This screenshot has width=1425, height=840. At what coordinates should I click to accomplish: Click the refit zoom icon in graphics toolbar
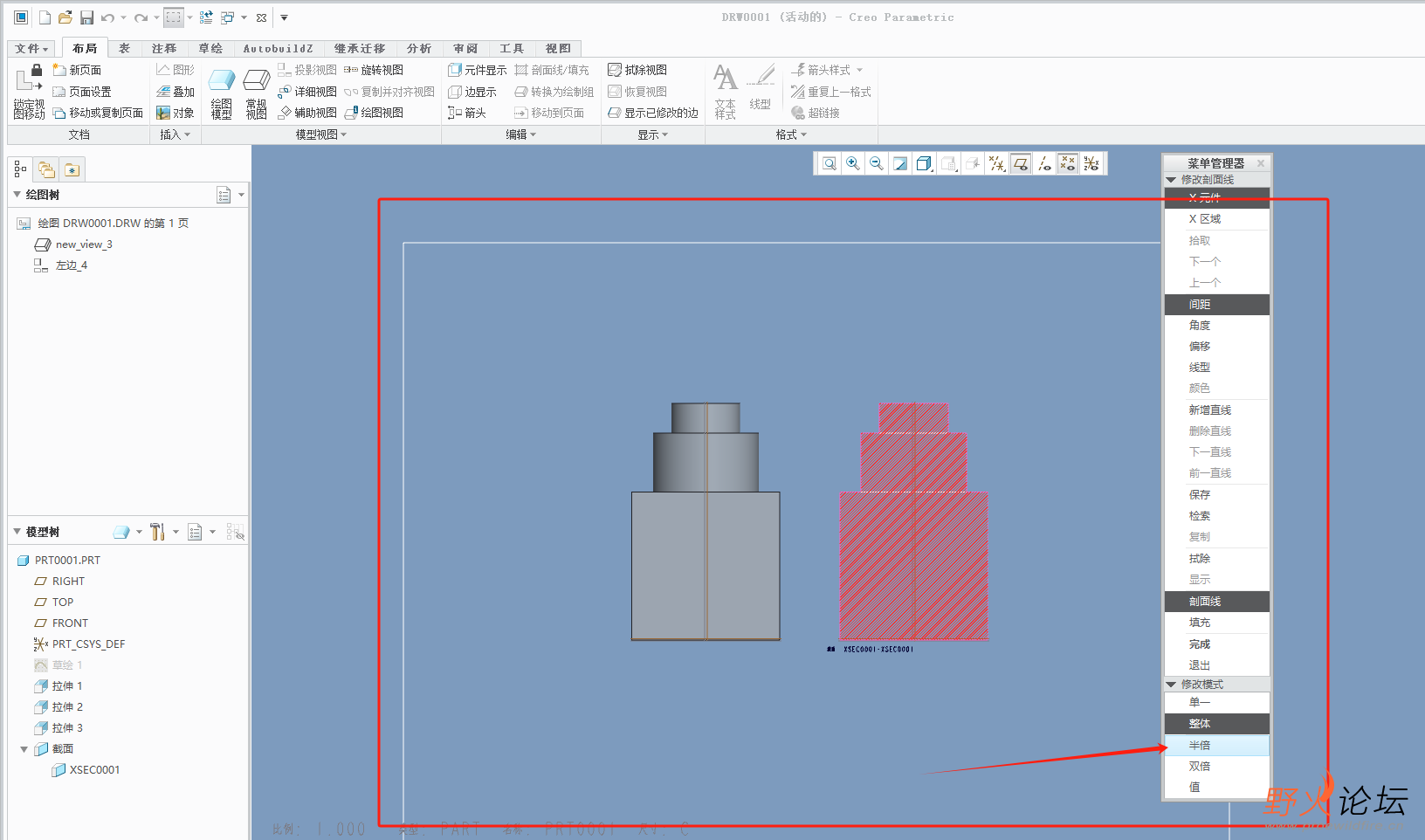point(830,163)
